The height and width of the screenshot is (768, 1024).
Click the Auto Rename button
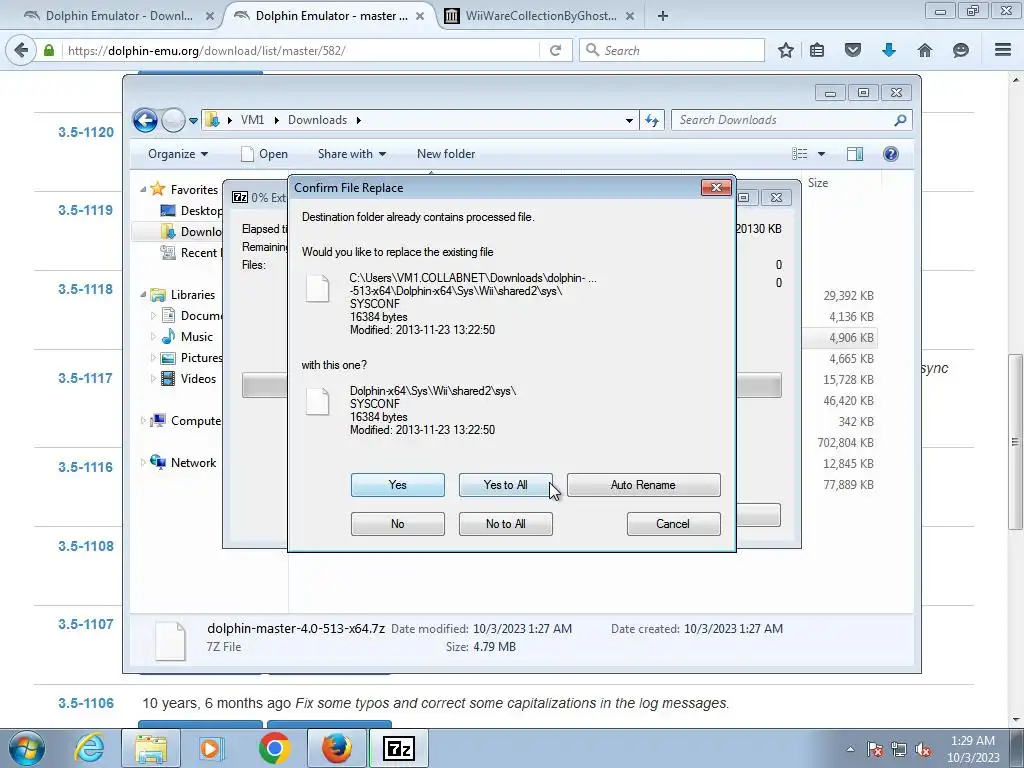pyautogui.click(x=643, y=485)
